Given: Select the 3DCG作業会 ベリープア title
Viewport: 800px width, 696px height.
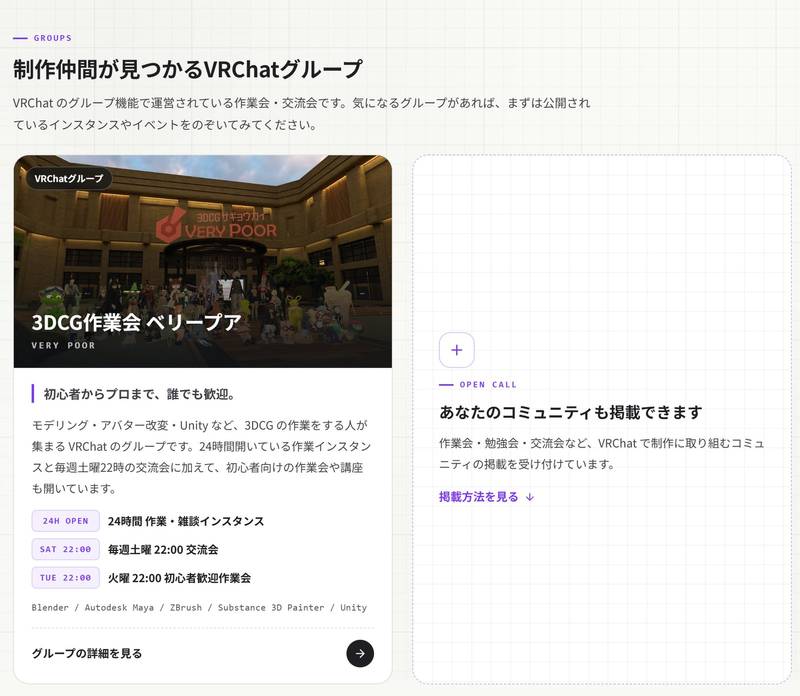Looking at the screenshot, I should (x=136, y=322).
